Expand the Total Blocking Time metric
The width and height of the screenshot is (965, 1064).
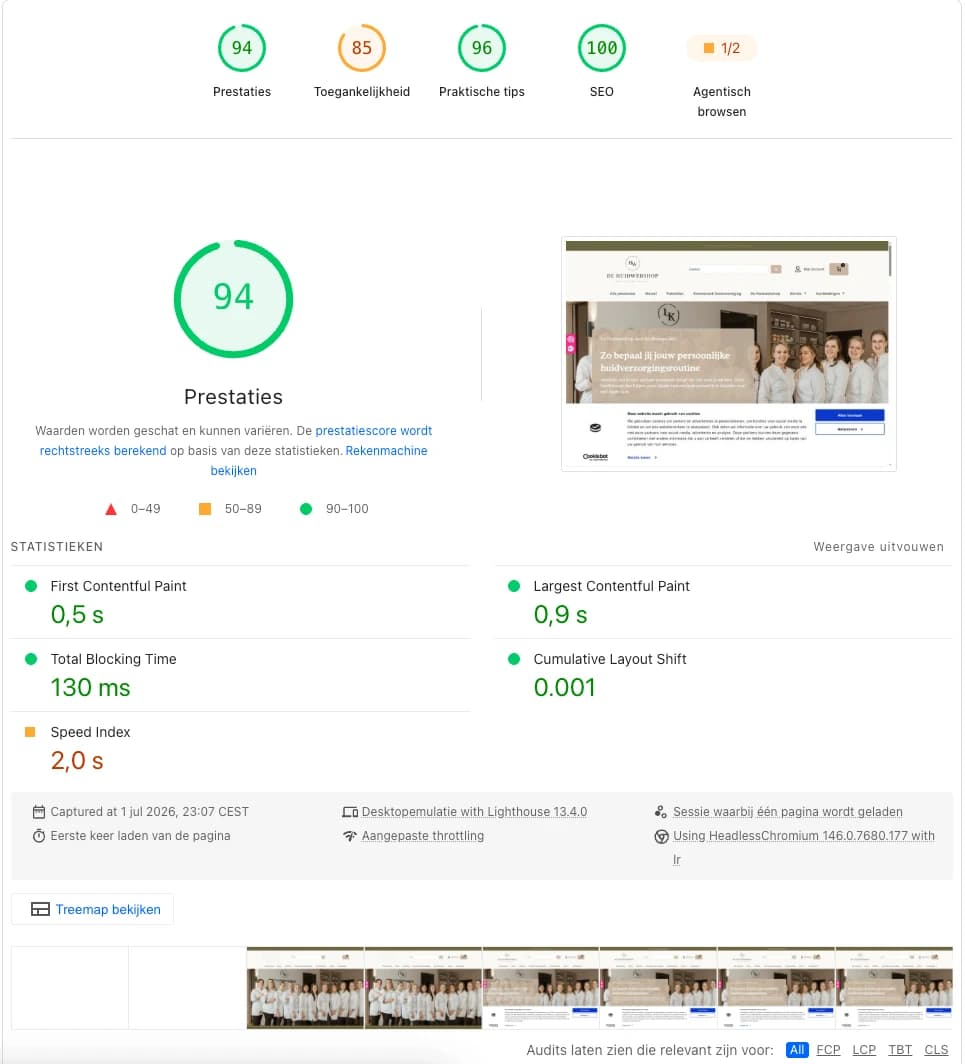coord(240,675)
